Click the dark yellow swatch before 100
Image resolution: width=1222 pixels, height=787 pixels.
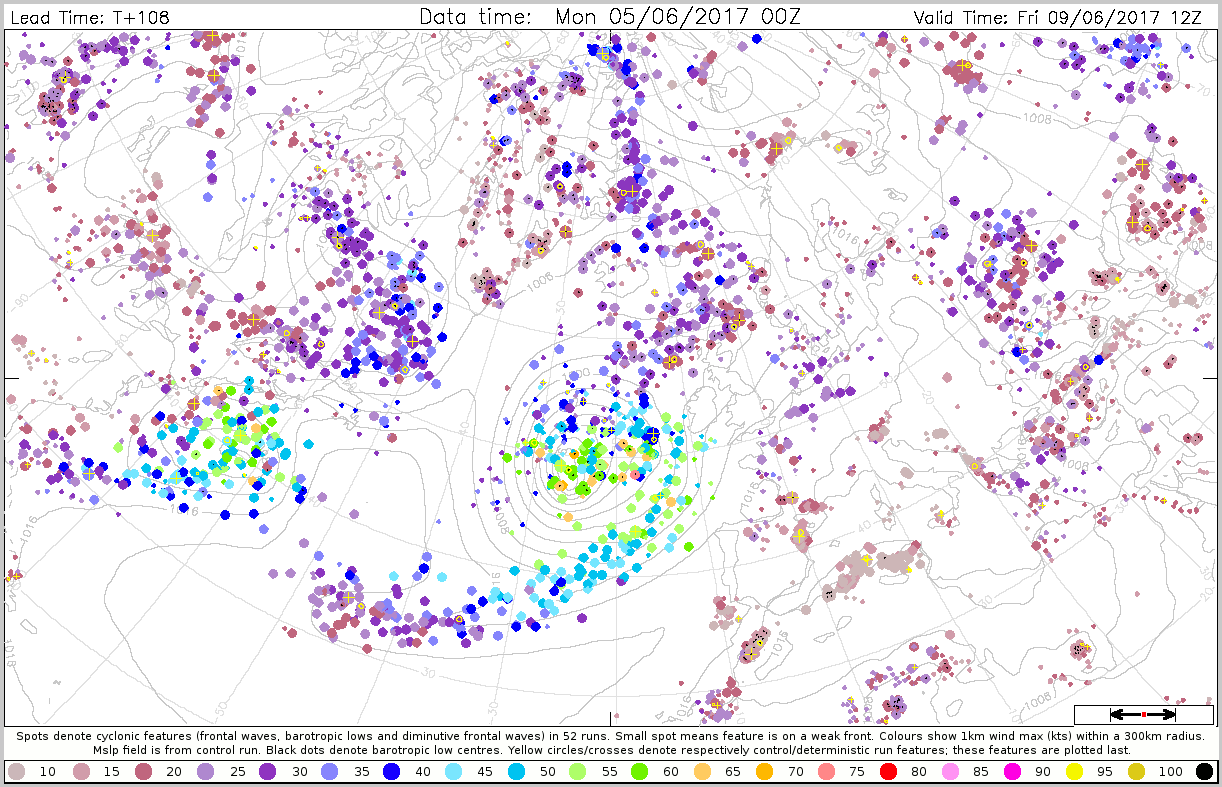point(1138,771)
